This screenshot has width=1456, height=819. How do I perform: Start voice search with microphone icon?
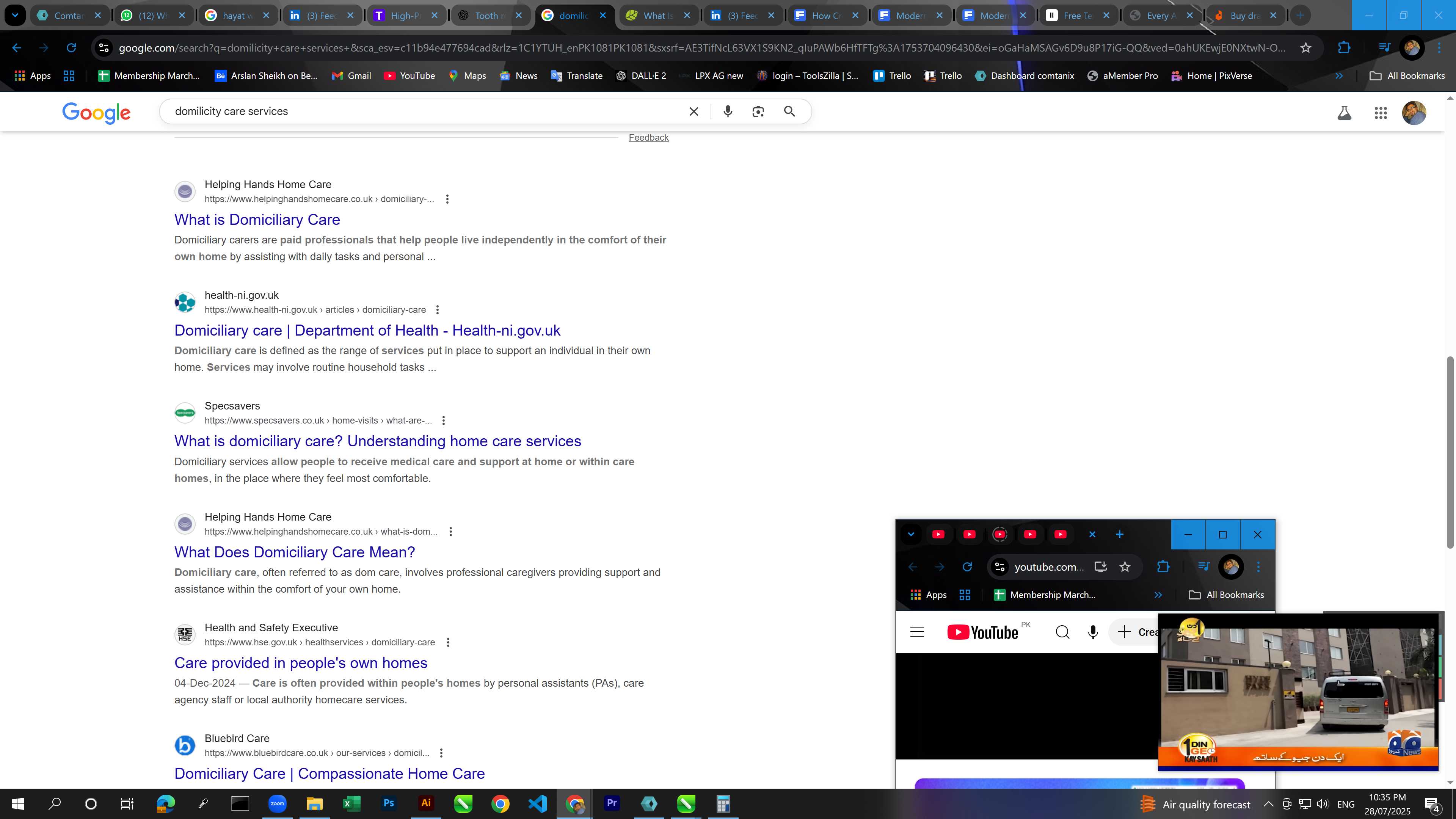[x=728, y=111]
